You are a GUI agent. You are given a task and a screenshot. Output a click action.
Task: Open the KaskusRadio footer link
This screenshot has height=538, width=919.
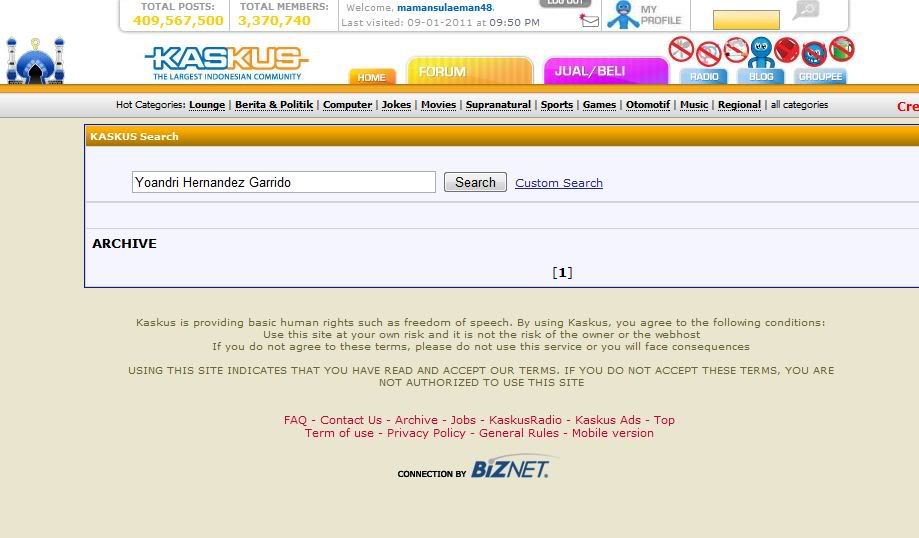525,420
